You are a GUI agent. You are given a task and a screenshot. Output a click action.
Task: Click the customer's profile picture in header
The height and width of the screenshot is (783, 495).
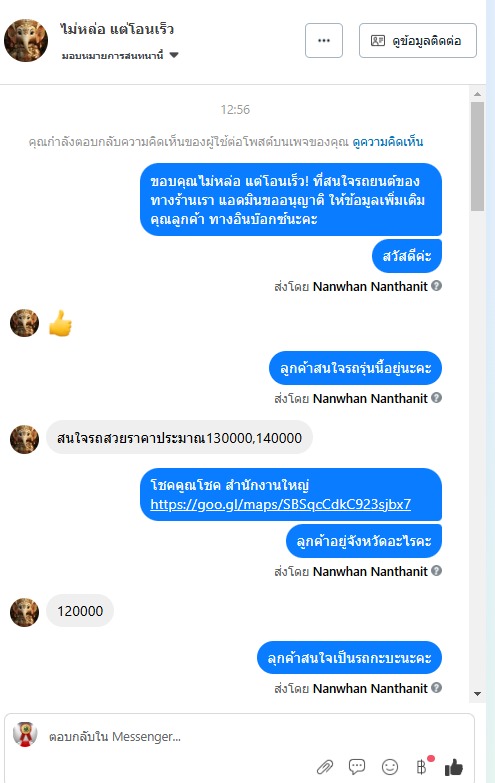point(26,40)
